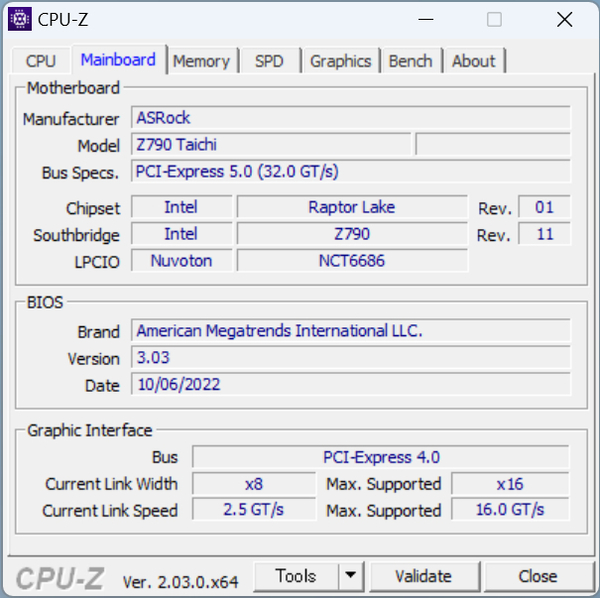
Task: Select southbridge revision value 11
Action: tap(544, 234)
